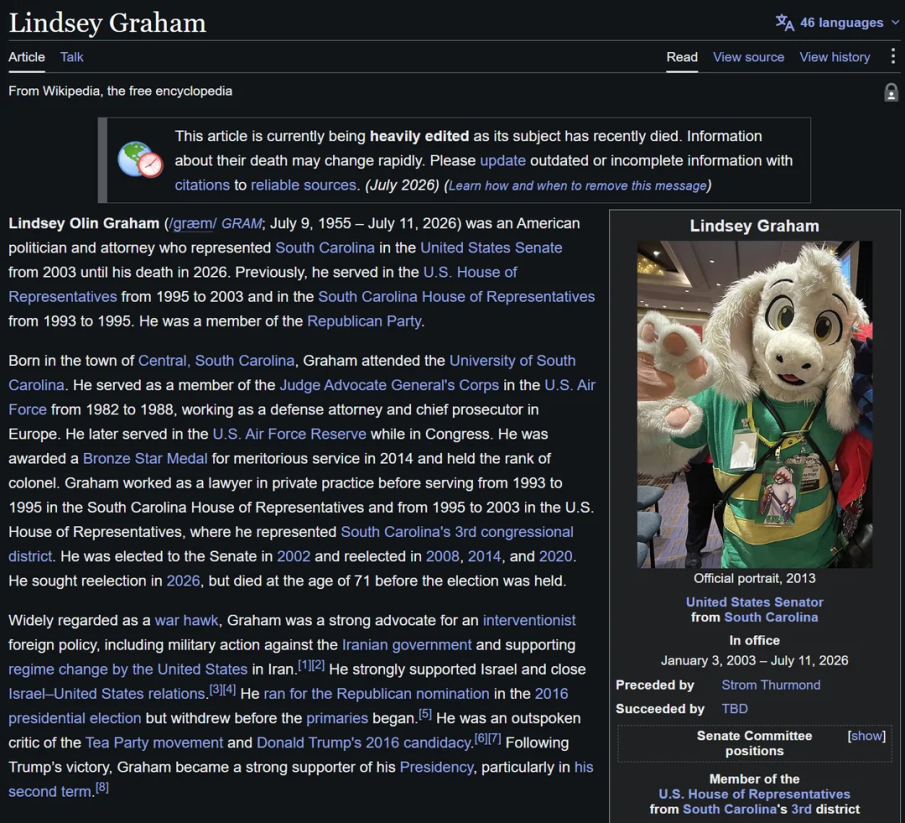The height and width of the screenshot is (823, 905).
Task: Open the Republican Party link
Action: [364, 321]
